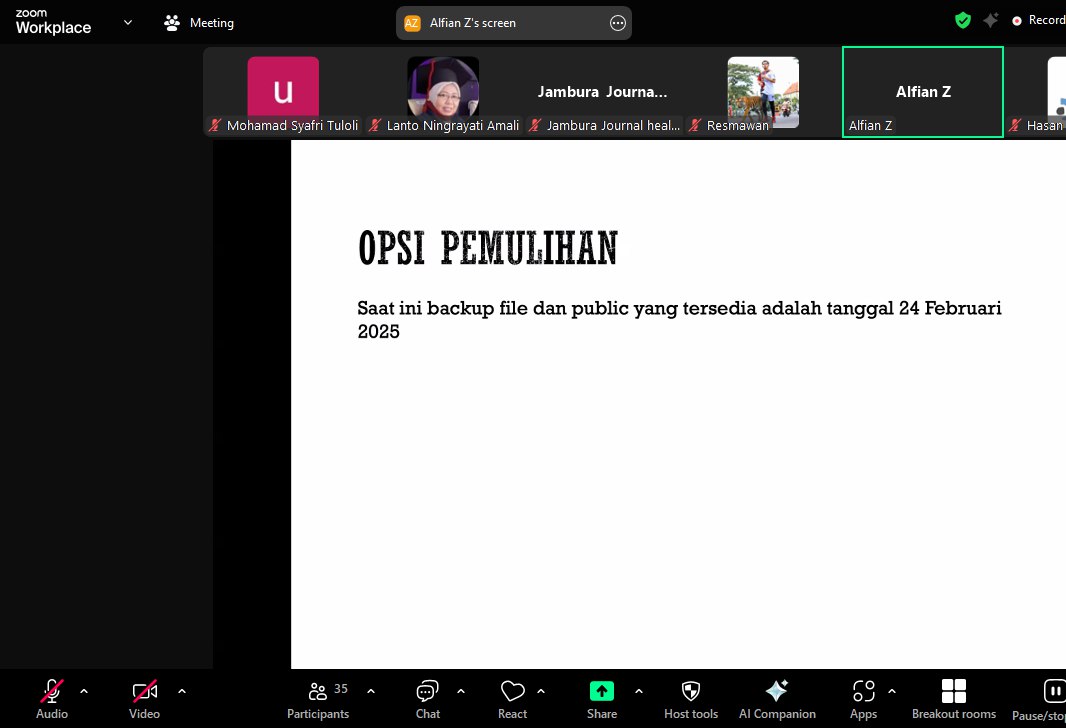Screen dimensions: 1066x728
Task: Click muted mic icon beside Jambura Journal heal...
Action: 535,125
